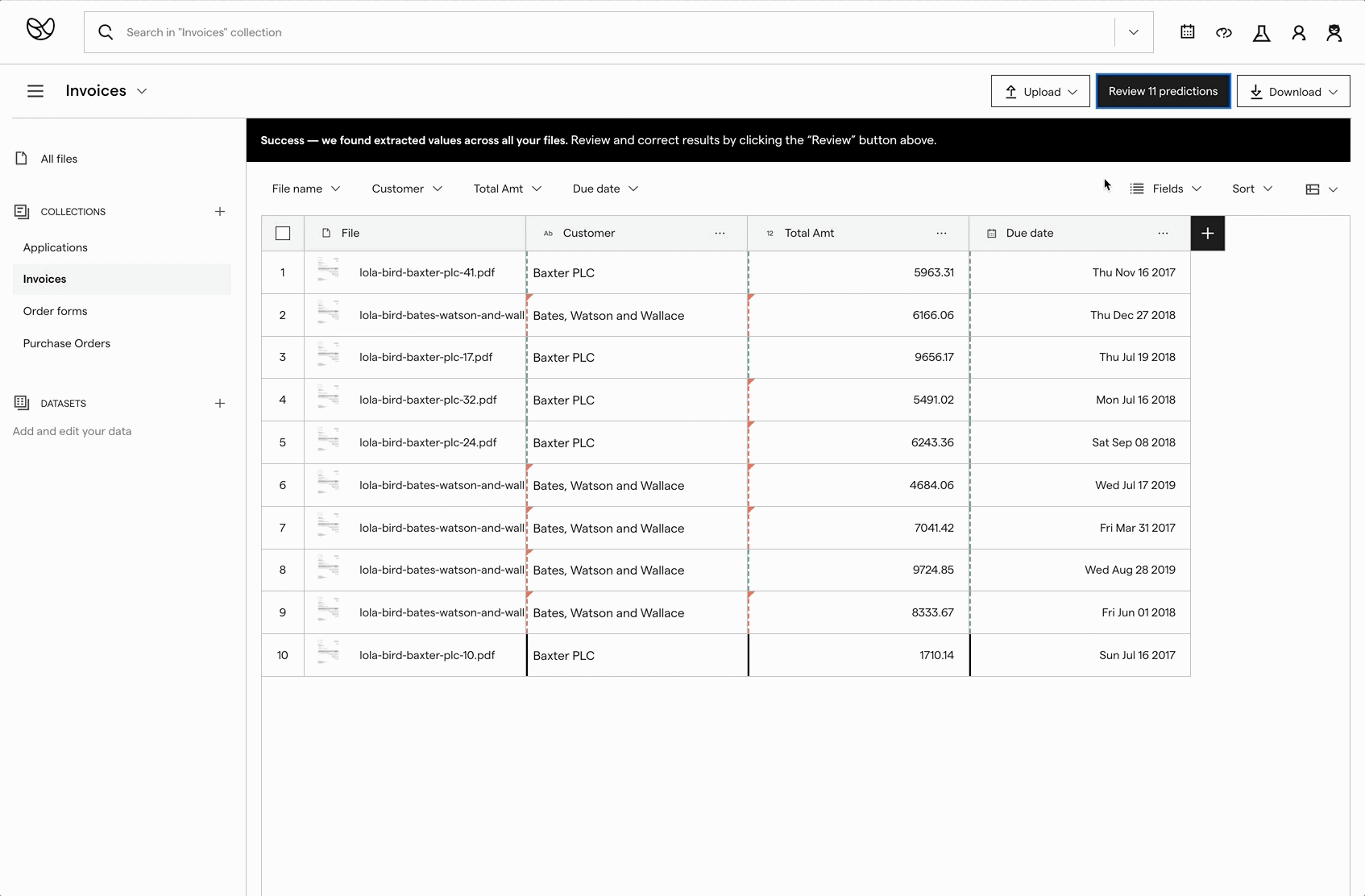Image resolution: width=1365 pixels, height=896 pixels.
Task: Click Review 11 predictions button
Action: [x=1163, y=91]
